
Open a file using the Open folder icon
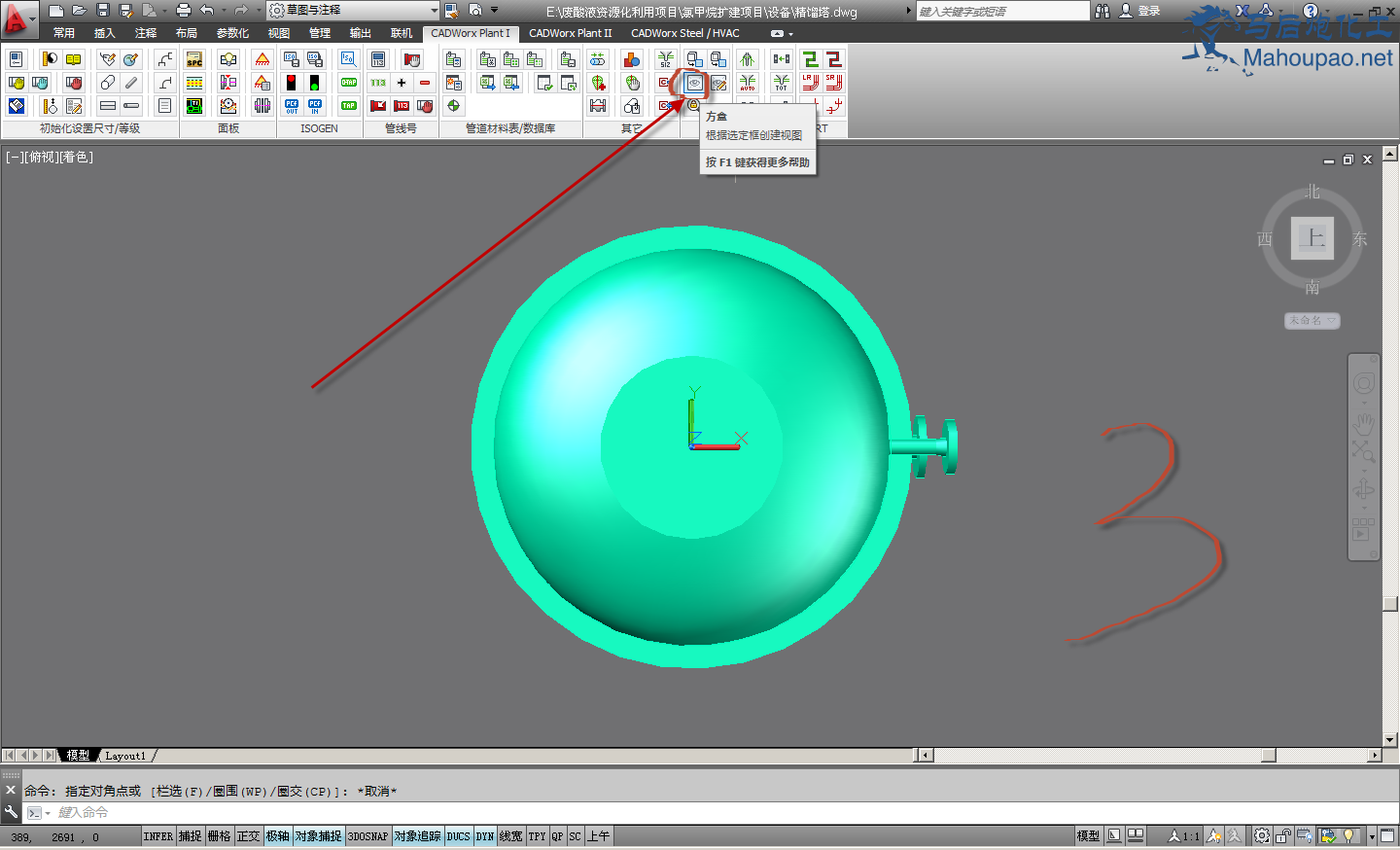(x=80, y=11)
